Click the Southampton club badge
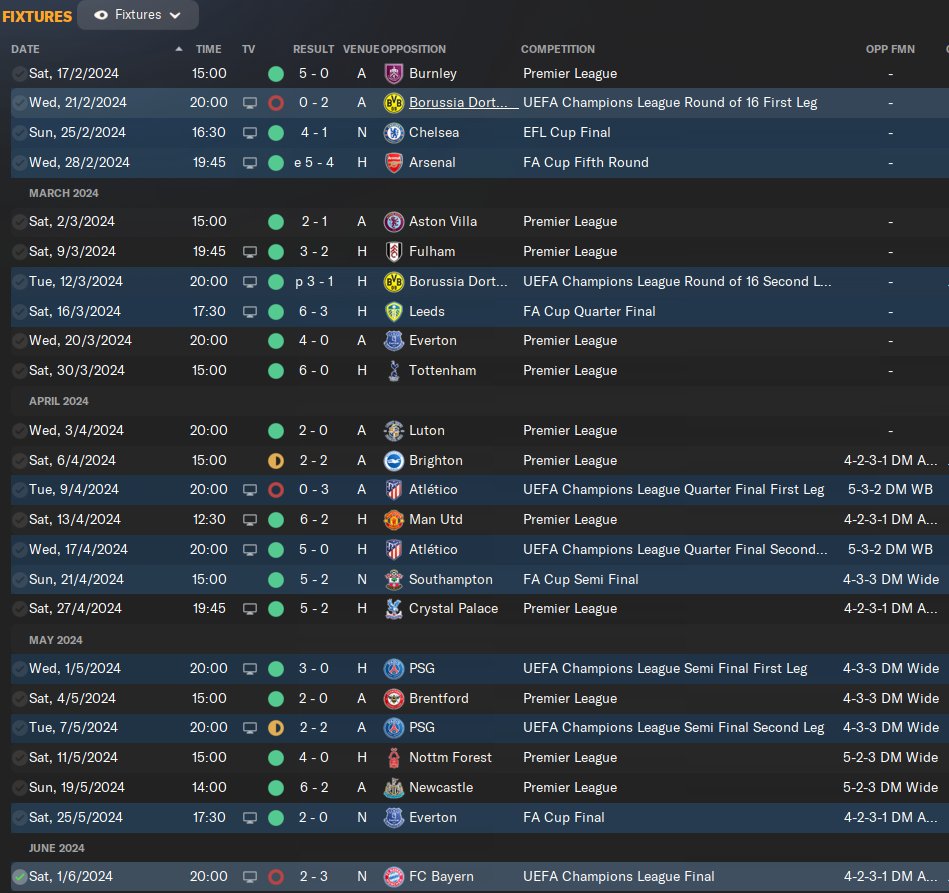 [x=394, y=579]
